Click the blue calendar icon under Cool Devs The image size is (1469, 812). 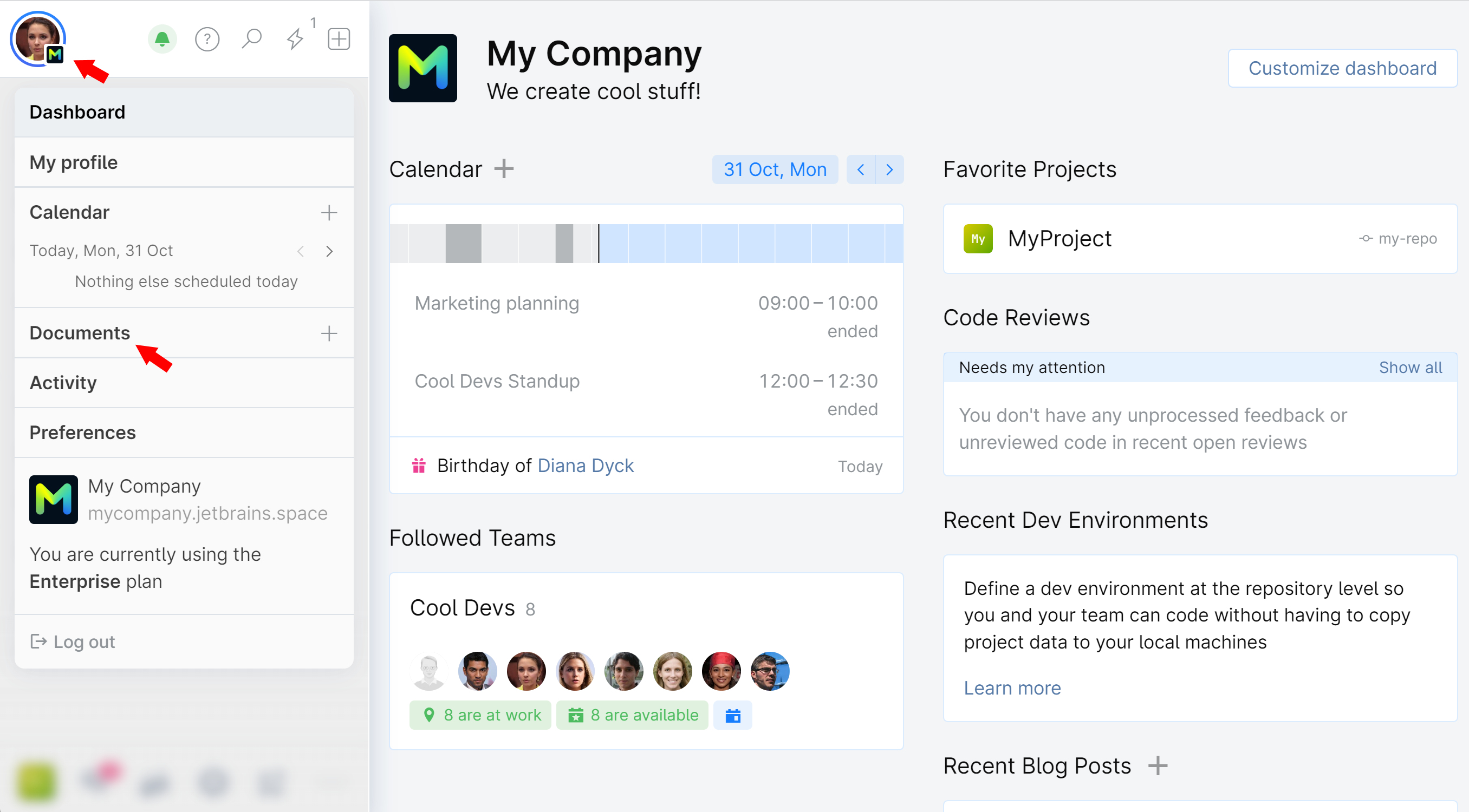pos(733,715)
